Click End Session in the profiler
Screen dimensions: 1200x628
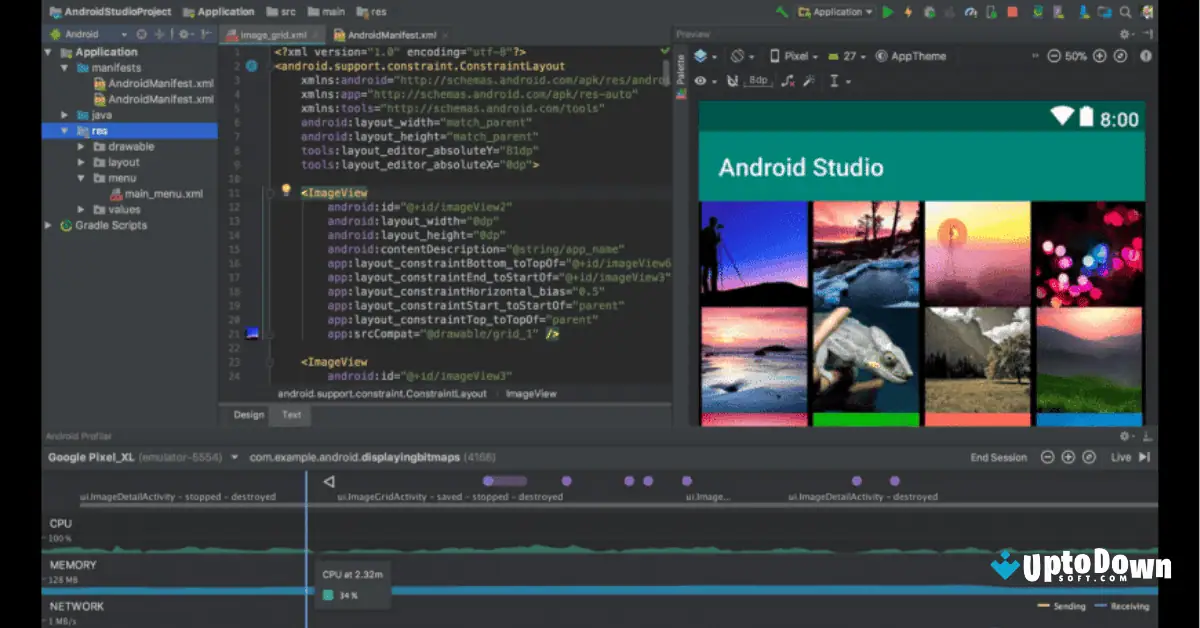point(998,457)
